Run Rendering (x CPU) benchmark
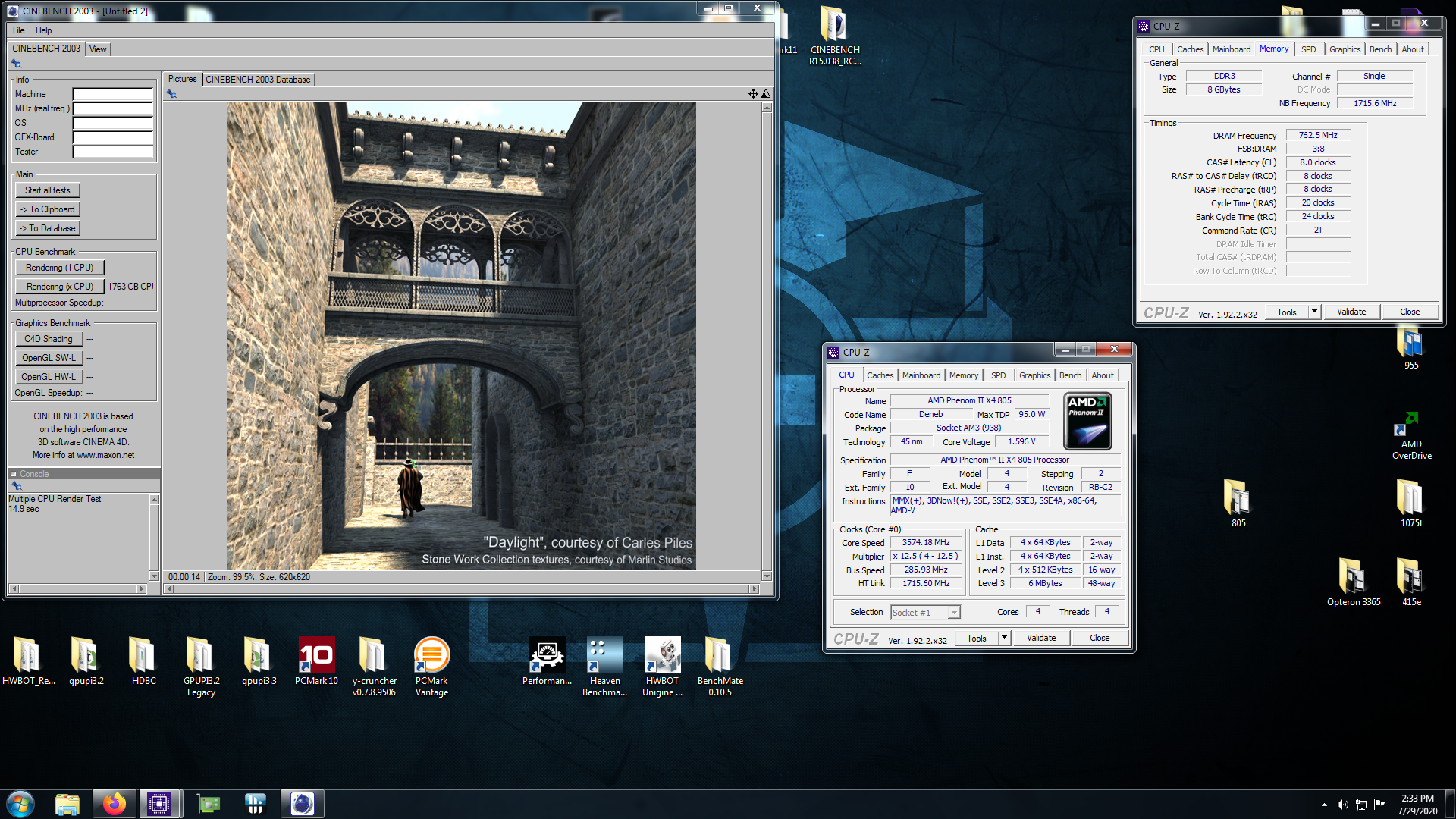This screenshot has width=1456, height=819. click(x=60, y=287)
